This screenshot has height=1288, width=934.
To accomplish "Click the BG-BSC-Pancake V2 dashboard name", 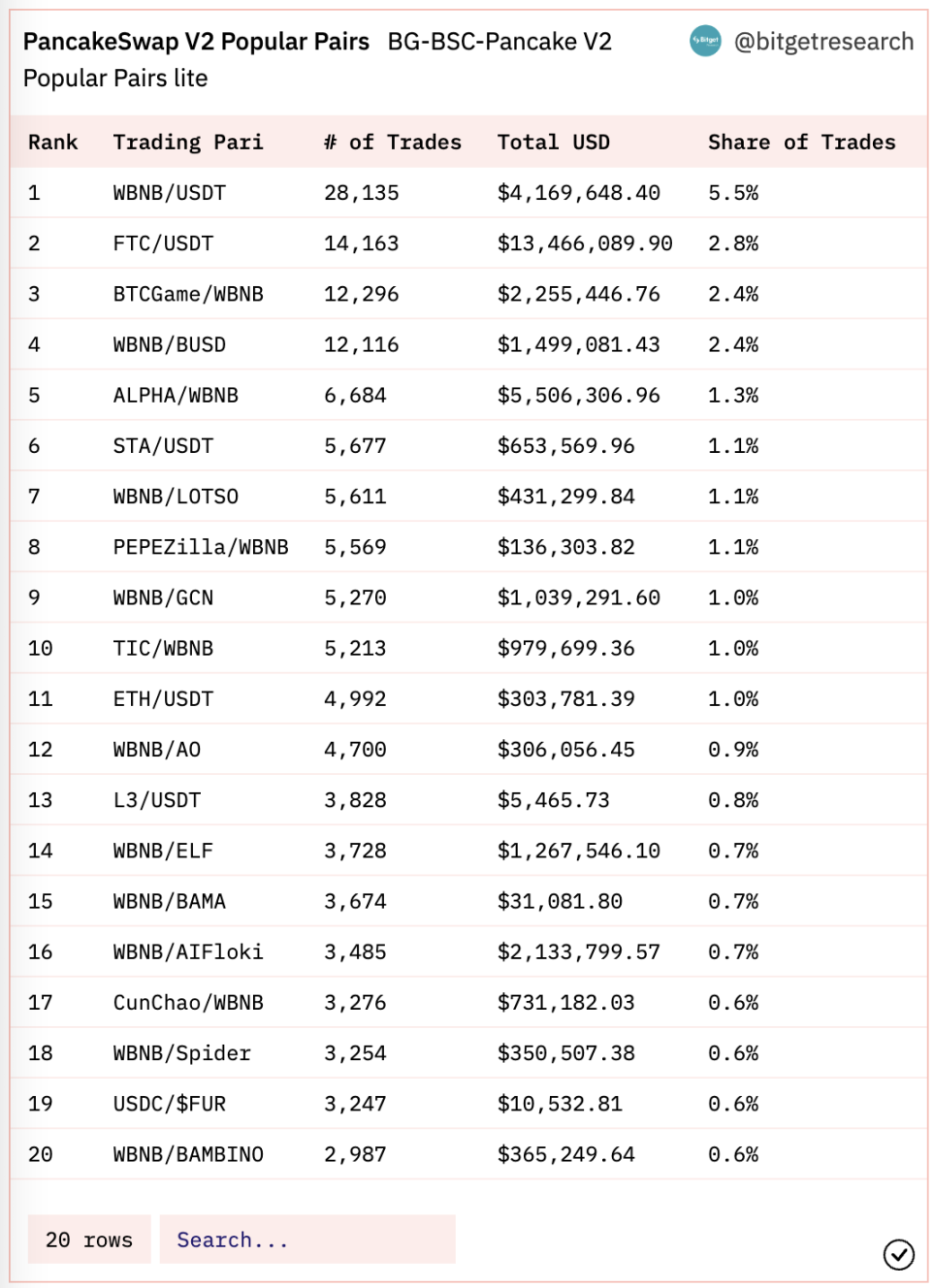I will (499, 42).
